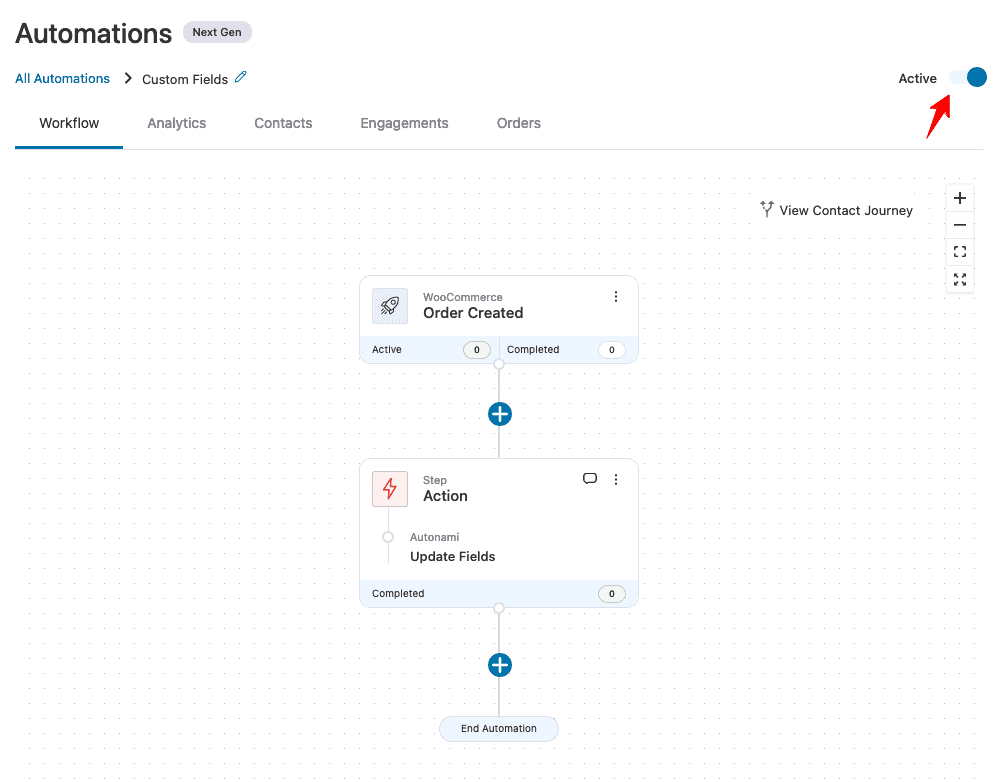Open the Contacts tab

pos(283,123)
